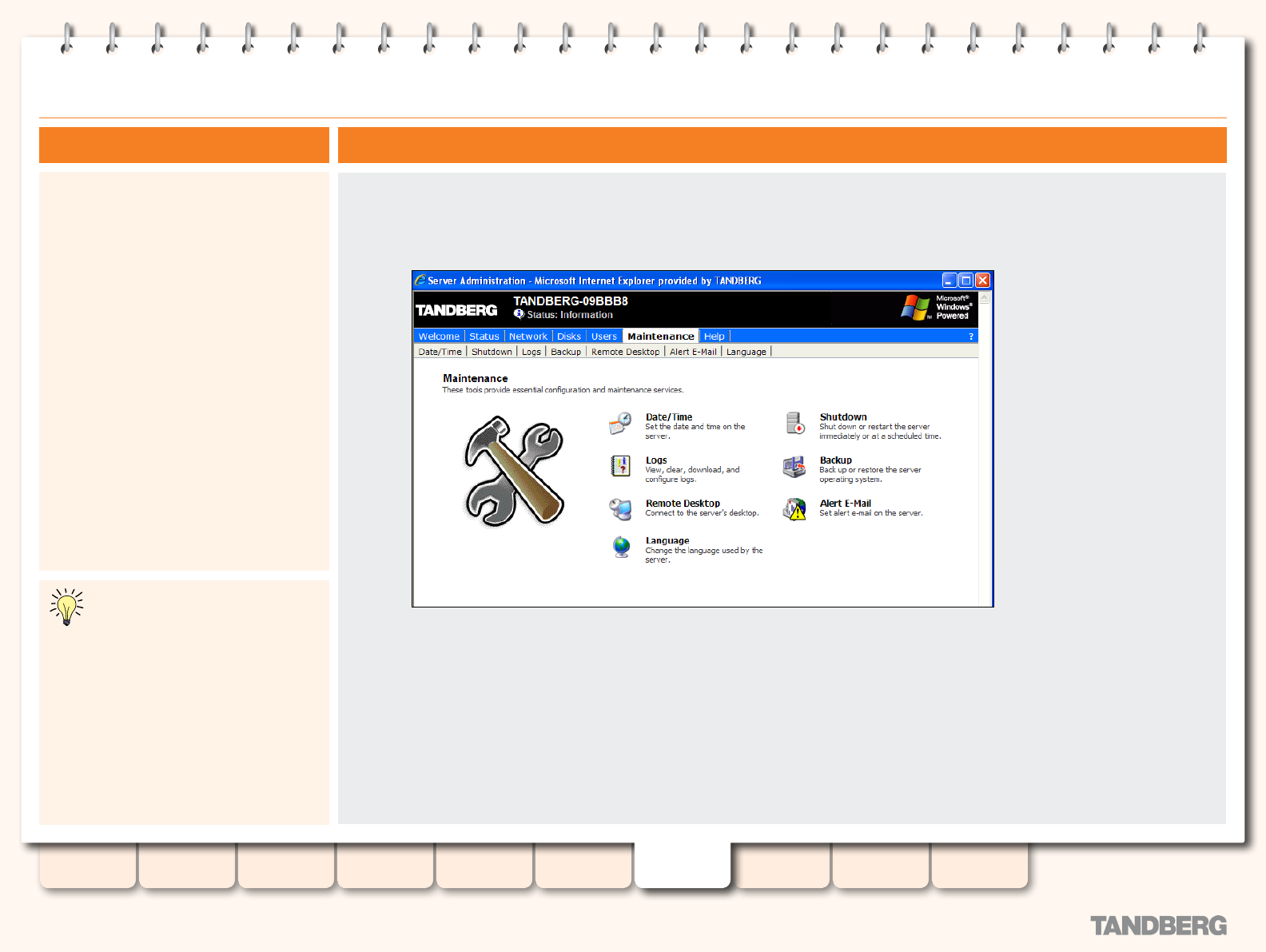Click the TANDBERG logo in browser header
The width and height of the screenshot is (1266, 952).
tap(456, 310)
